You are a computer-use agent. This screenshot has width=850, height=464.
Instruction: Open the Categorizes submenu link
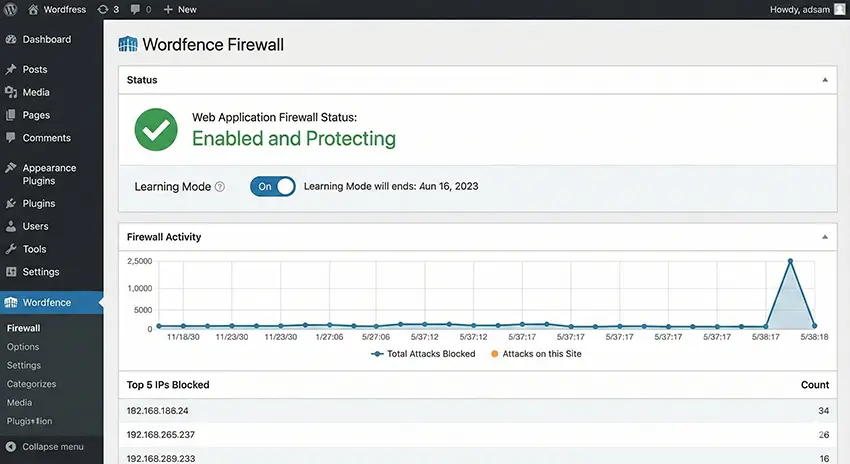tap(31, 384)
